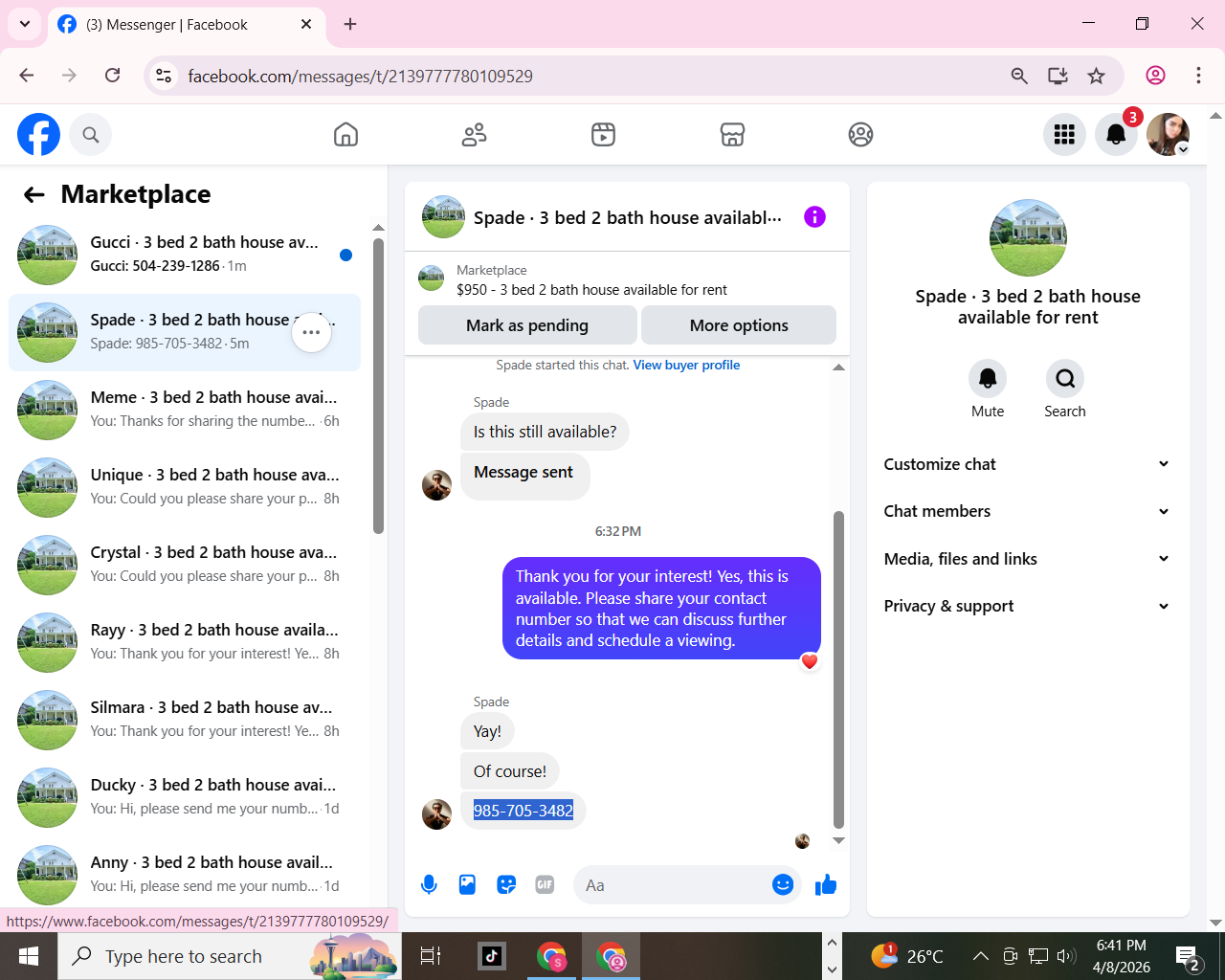Choose a sticker in composer

pos(506,885)
